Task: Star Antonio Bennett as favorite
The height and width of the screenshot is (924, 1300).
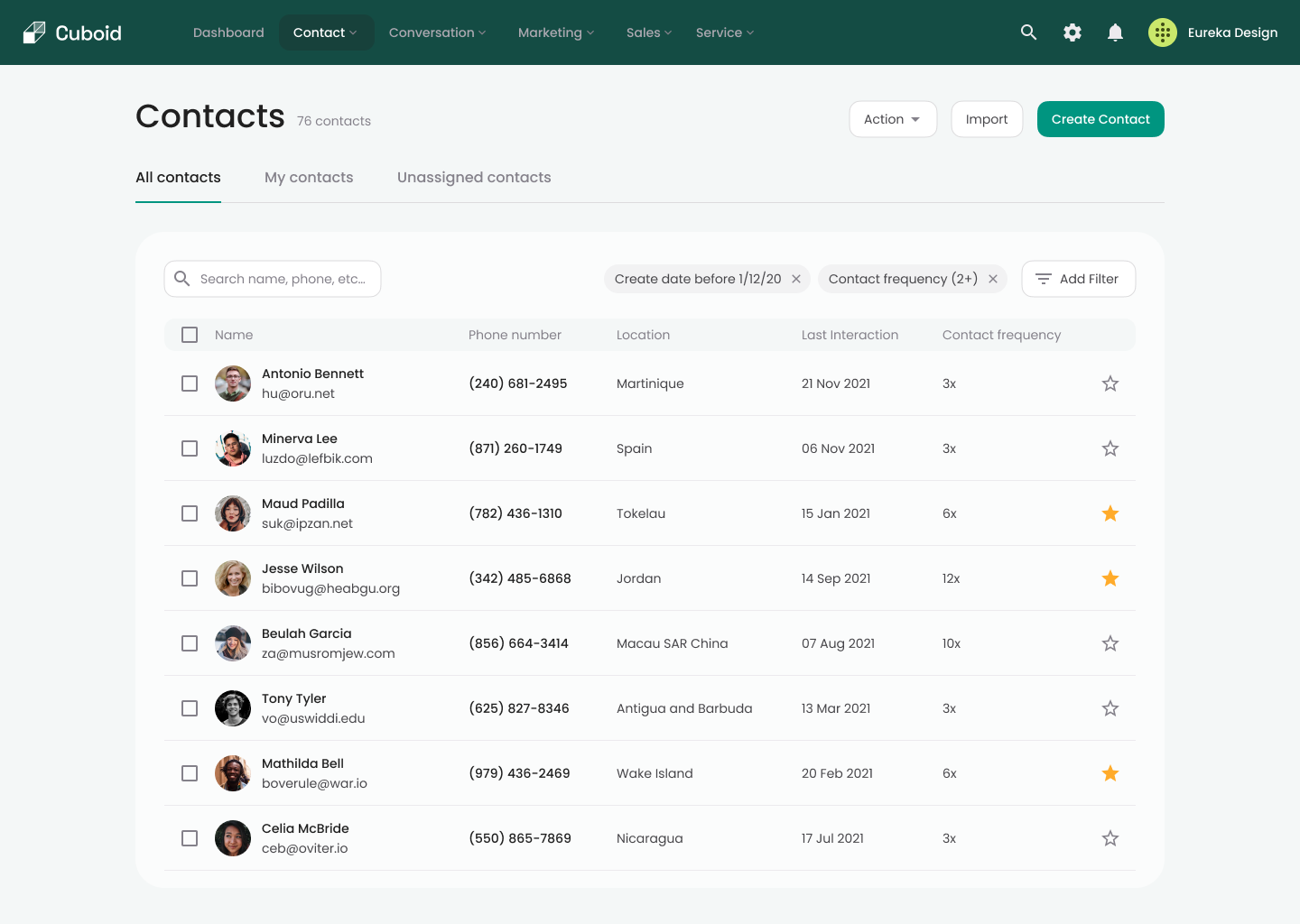Action: (x=1110, y=383)
